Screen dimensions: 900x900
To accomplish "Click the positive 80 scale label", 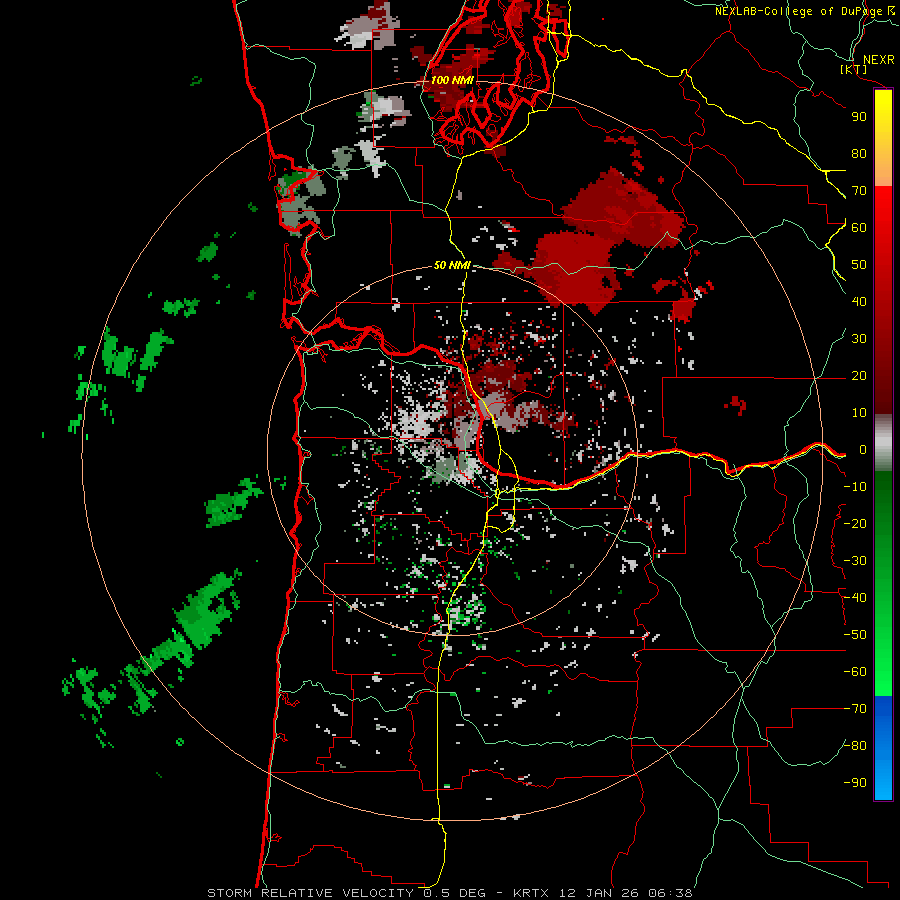I will [x=859, y=154].
